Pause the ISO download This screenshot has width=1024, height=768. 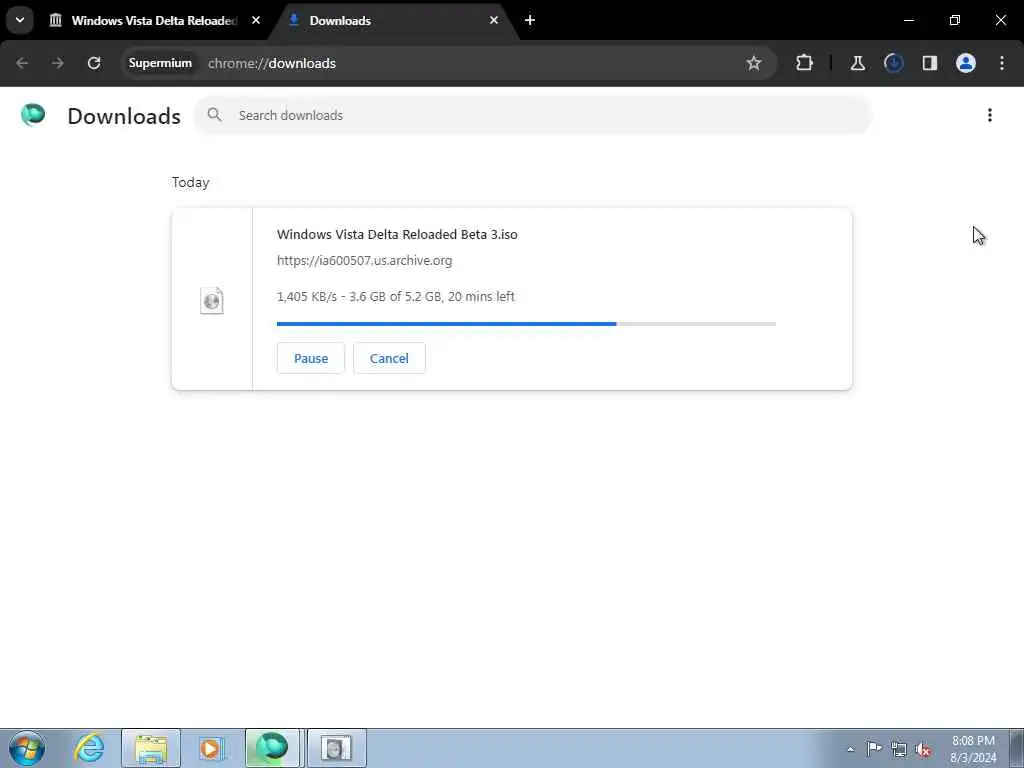coord(311,359)
